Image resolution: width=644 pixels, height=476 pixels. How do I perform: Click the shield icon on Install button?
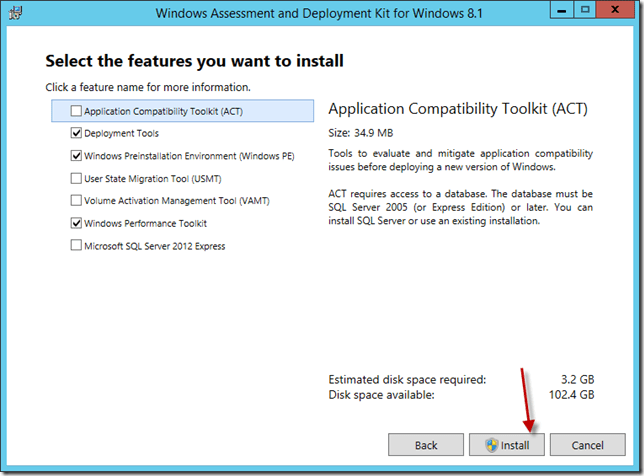(491, 445)
